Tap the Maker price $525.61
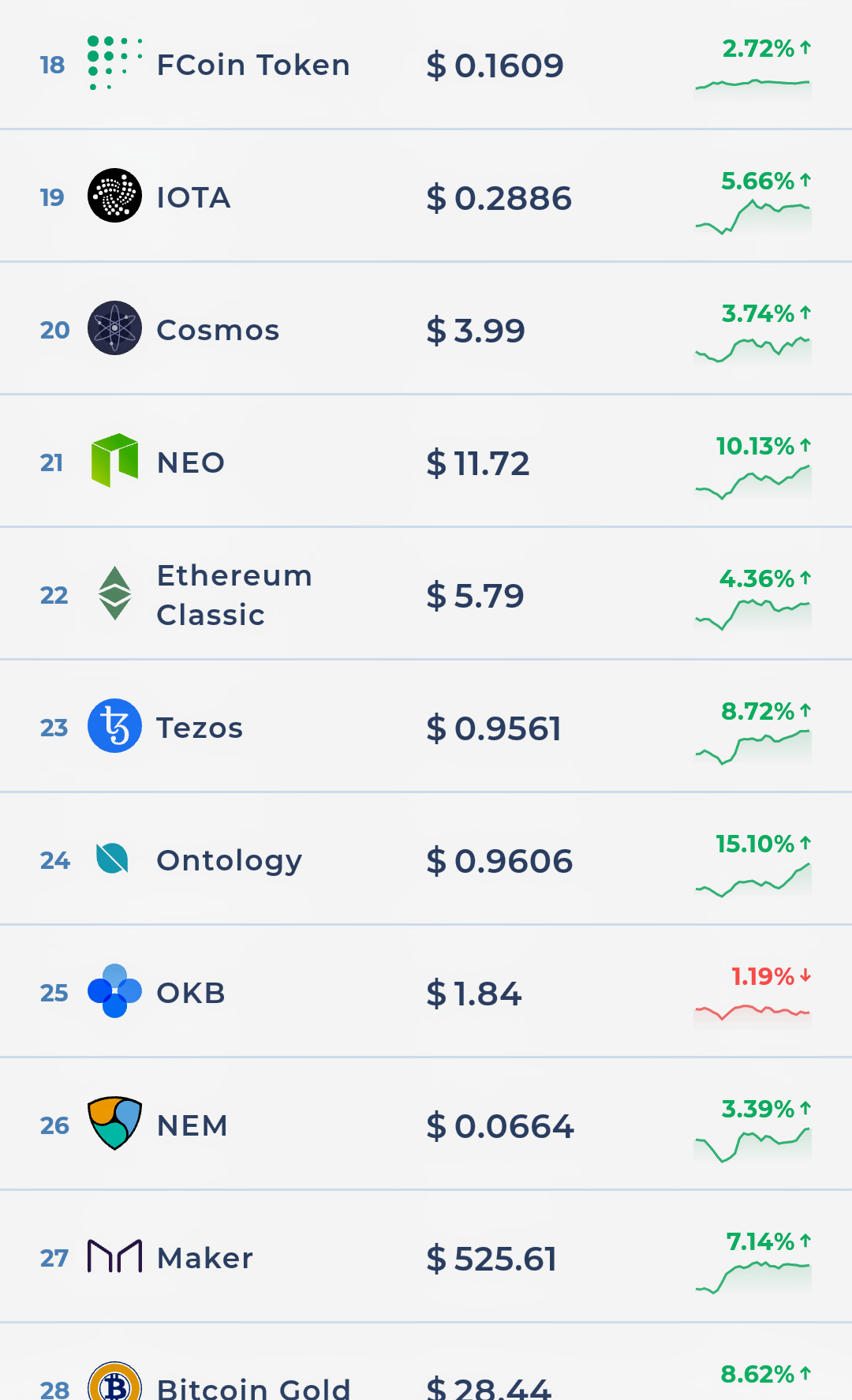Image resolution: width=852 pixels, height=1400 pixels. click(491, 1259)
